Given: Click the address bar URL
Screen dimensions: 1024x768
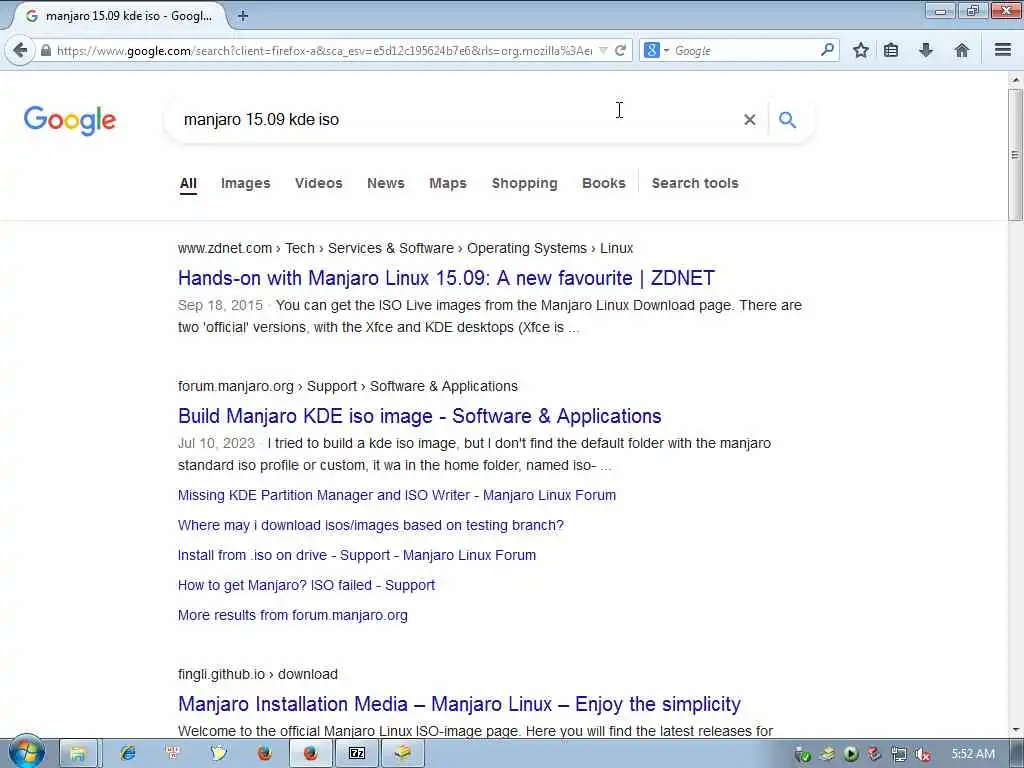Looking at the screenshot, I should [x=325, y=50].
